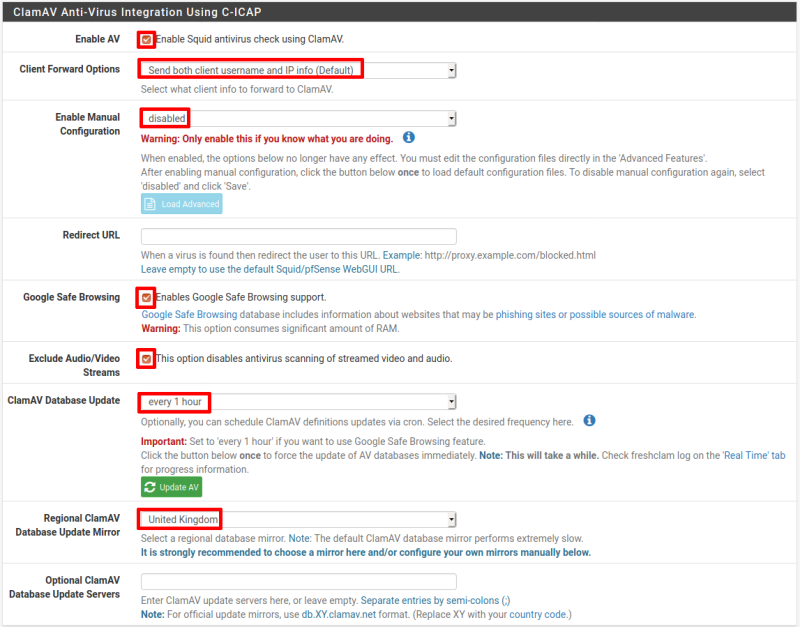Click 'Separate entries by semi-colons' text

click(435, 600)
